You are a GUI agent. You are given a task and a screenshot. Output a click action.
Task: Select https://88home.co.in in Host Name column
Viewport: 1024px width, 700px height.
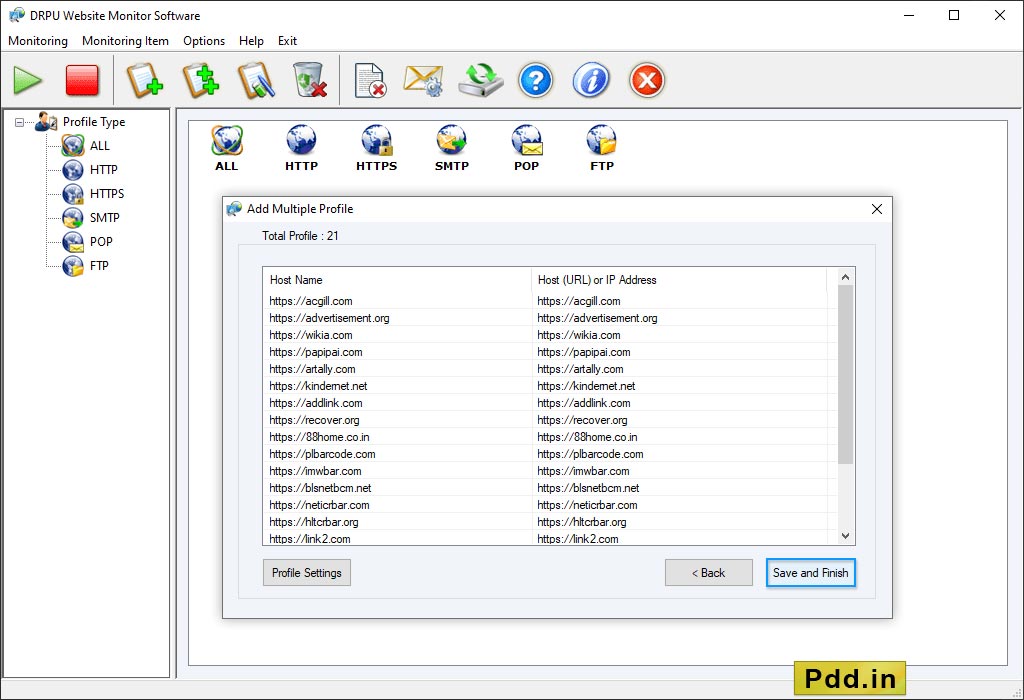pyautogui.click(x=319, y=437)
